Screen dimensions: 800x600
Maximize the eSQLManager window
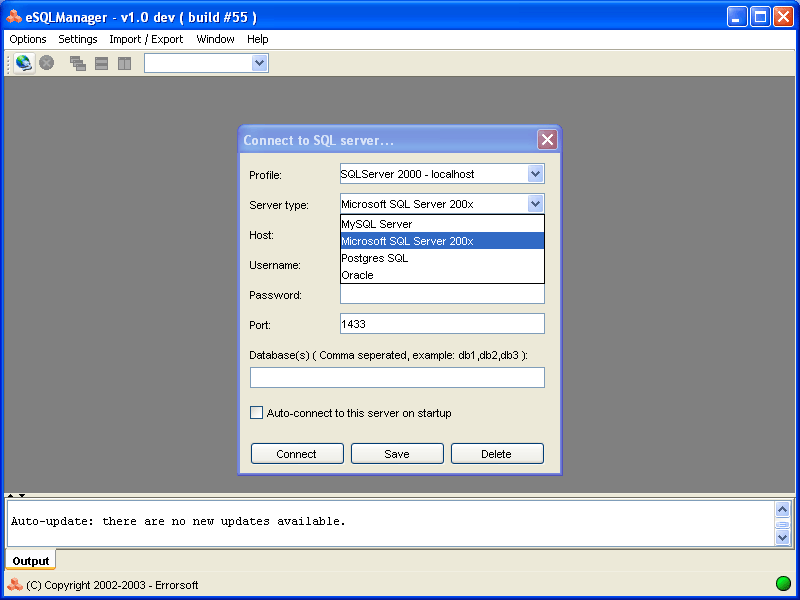click(x=760, y=17)
